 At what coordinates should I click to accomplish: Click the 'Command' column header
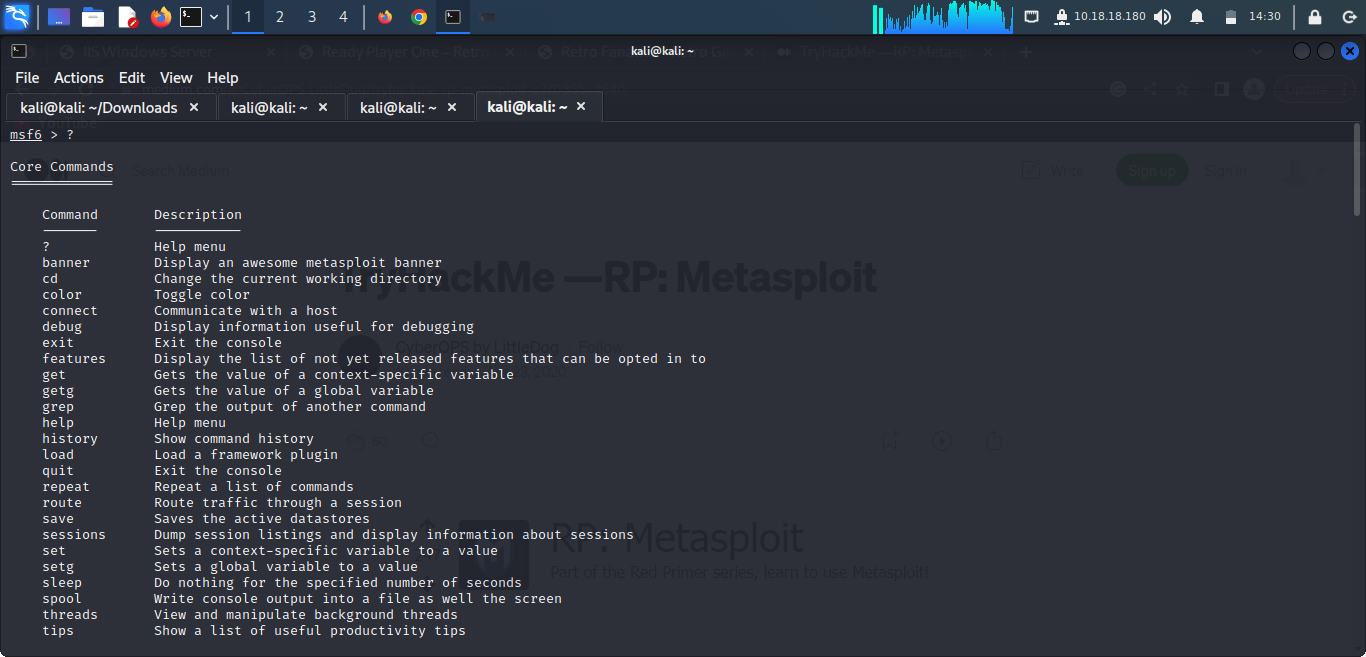point(70,215)
